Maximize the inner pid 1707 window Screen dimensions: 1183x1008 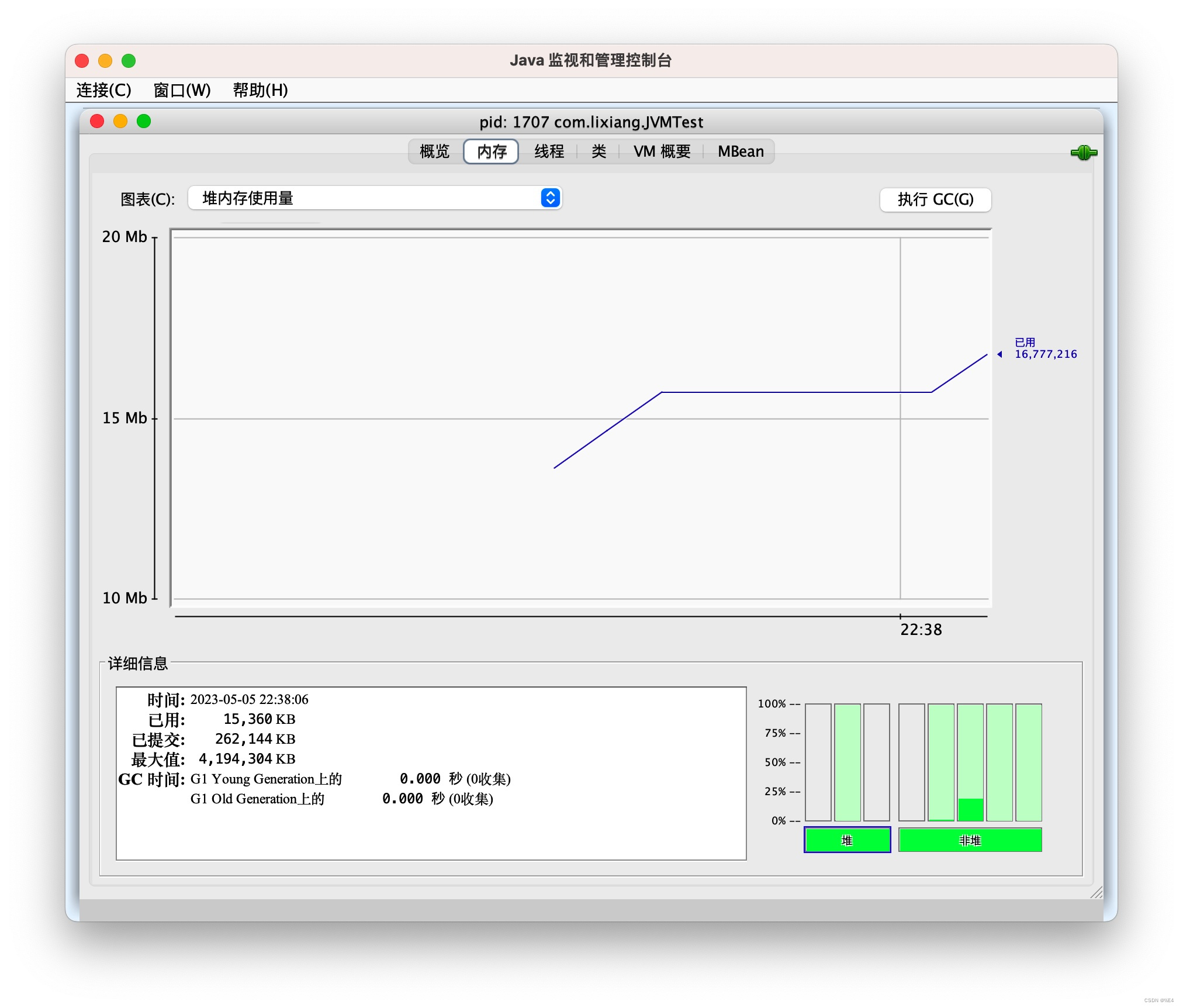[x=144, y=121]
